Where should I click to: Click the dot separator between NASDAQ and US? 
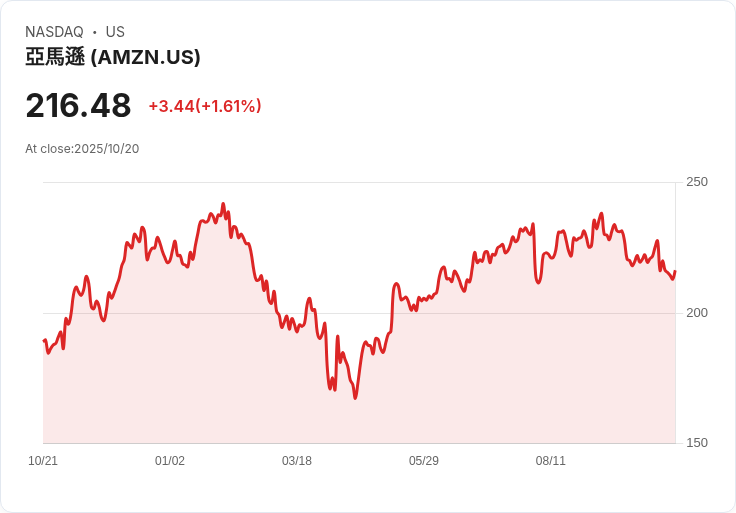point(95,32)
